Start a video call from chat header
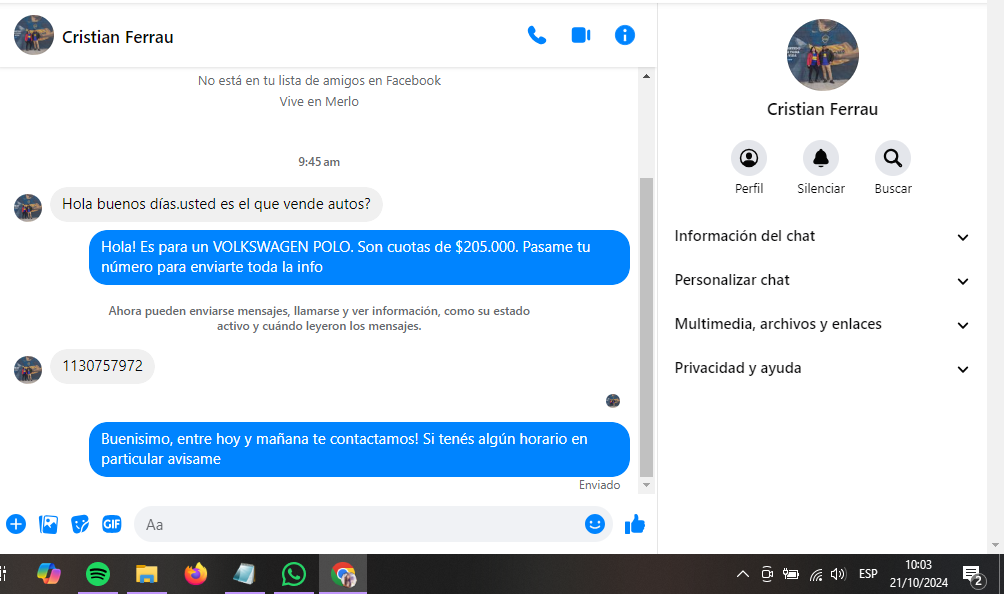Viewport: 1004px width, 594px height. coord(580,36)
